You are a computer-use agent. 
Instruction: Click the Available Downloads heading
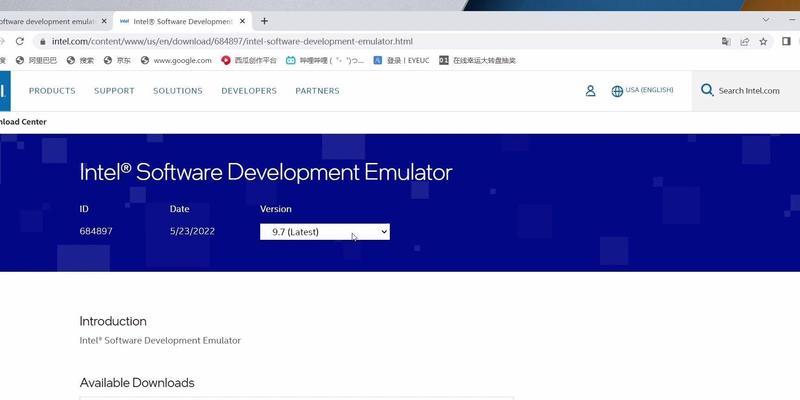pyautogui.click(x=137, y=383)
